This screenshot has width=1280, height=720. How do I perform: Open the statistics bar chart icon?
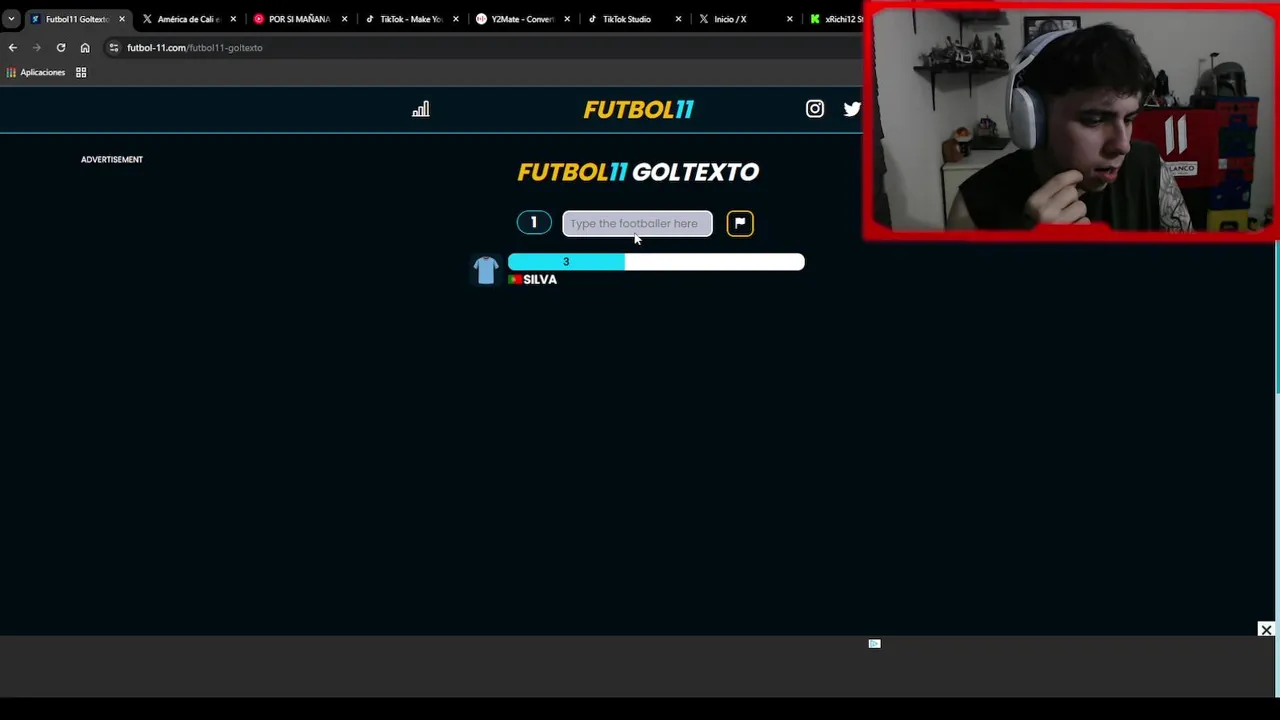click(x=421, y=109)
